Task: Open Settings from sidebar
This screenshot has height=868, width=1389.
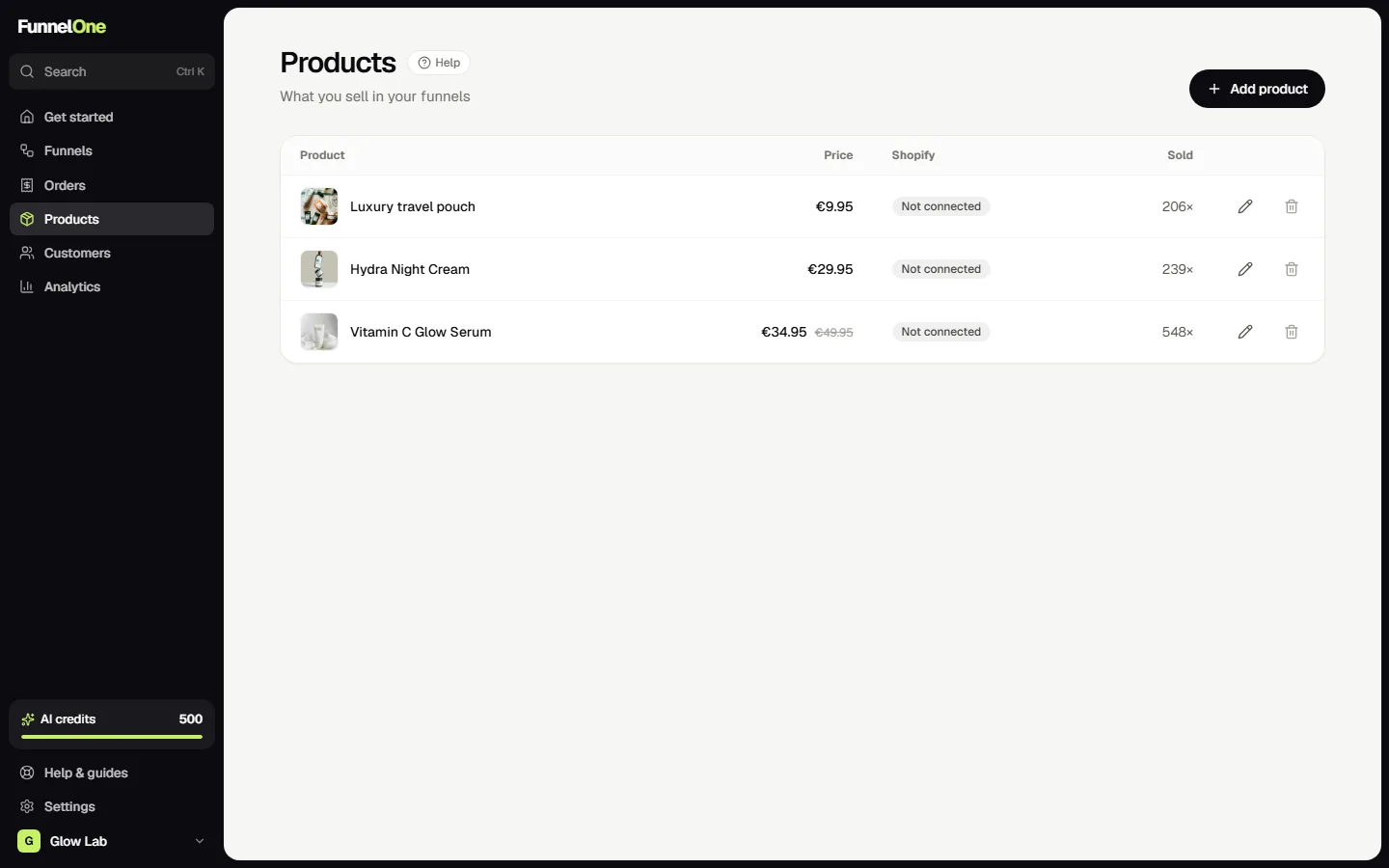Action: (112, 806)
